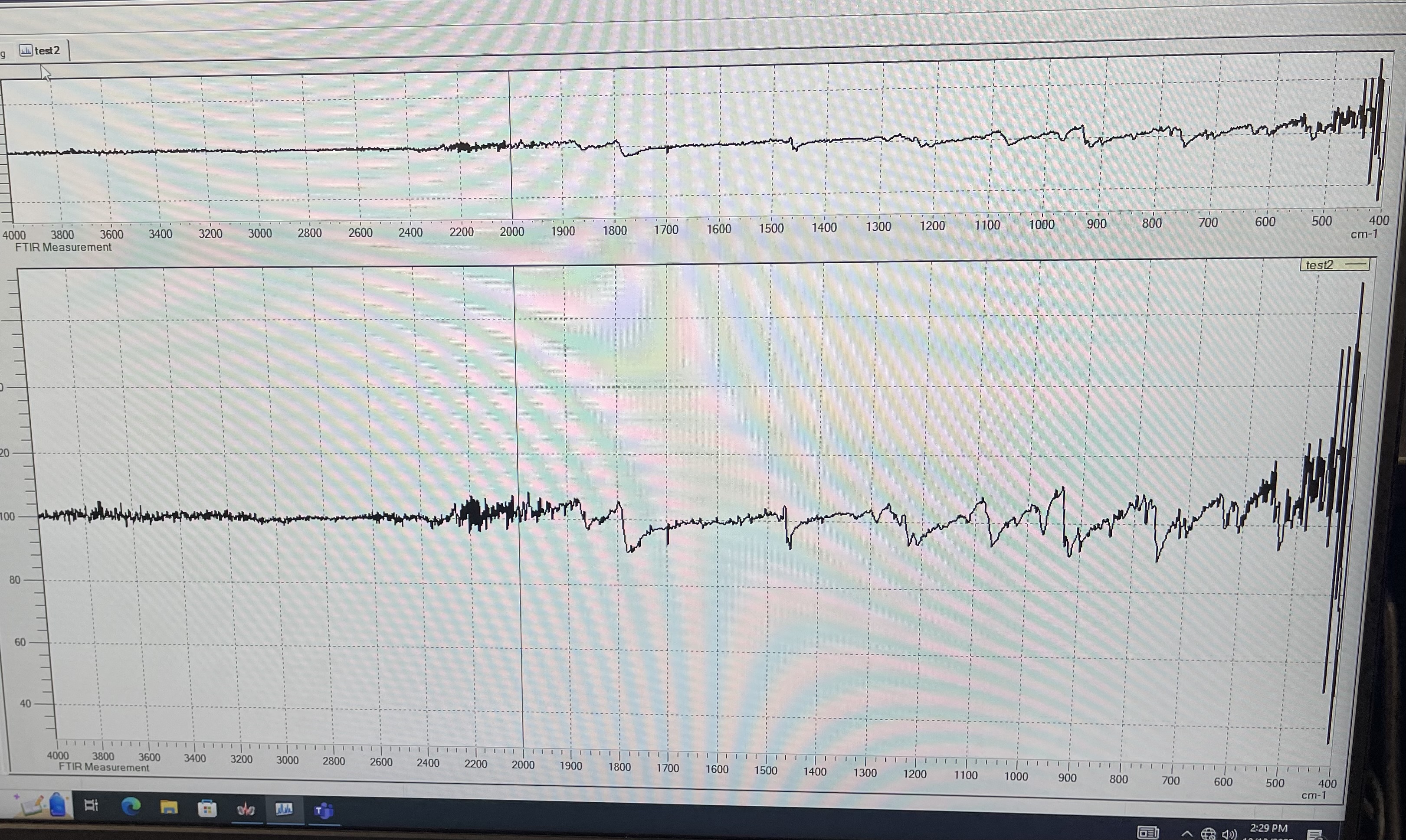Switch to the red spectrum application icon

(246, 810)
